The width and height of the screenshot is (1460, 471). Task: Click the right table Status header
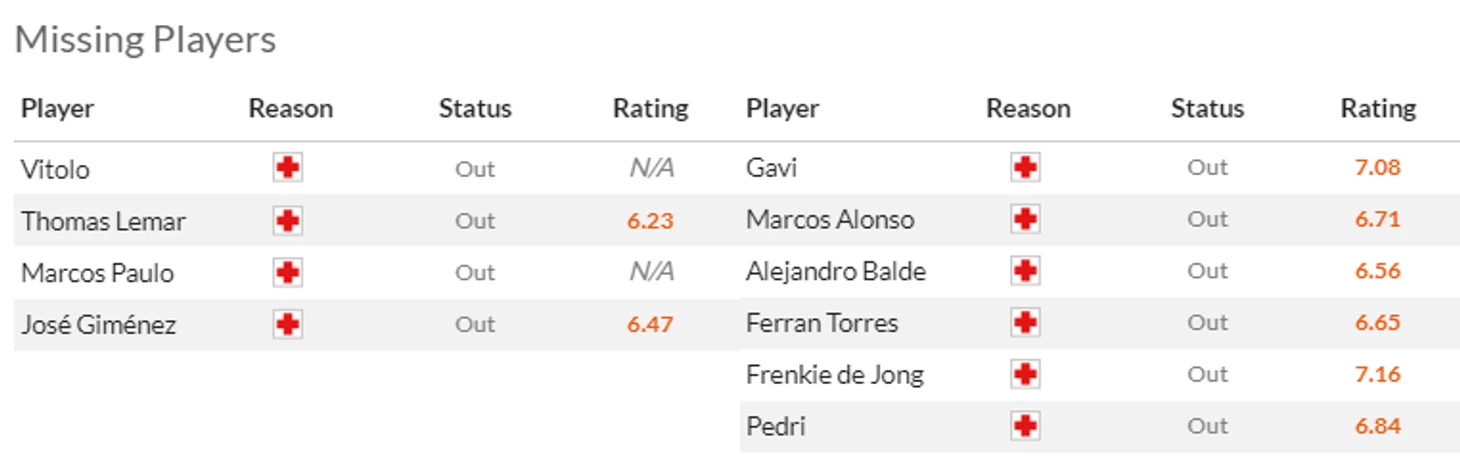1207,108
